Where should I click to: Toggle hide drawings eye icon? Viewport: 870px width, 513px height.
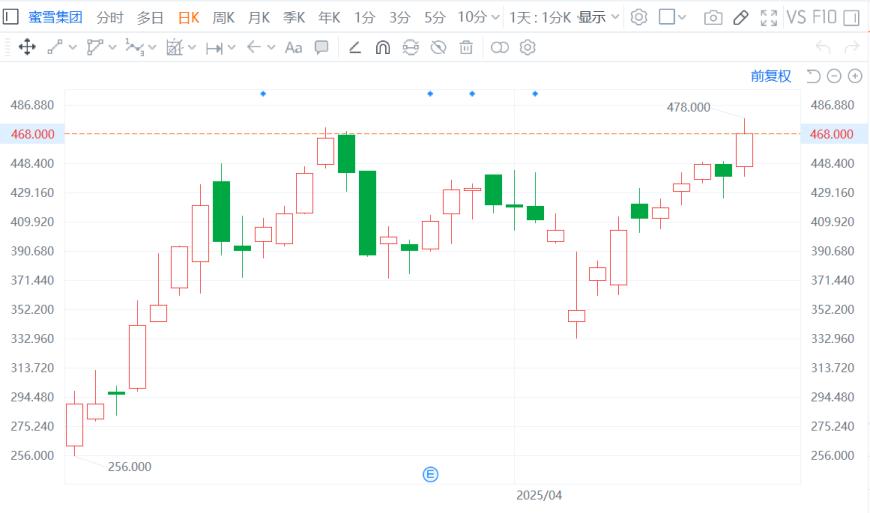438,47
